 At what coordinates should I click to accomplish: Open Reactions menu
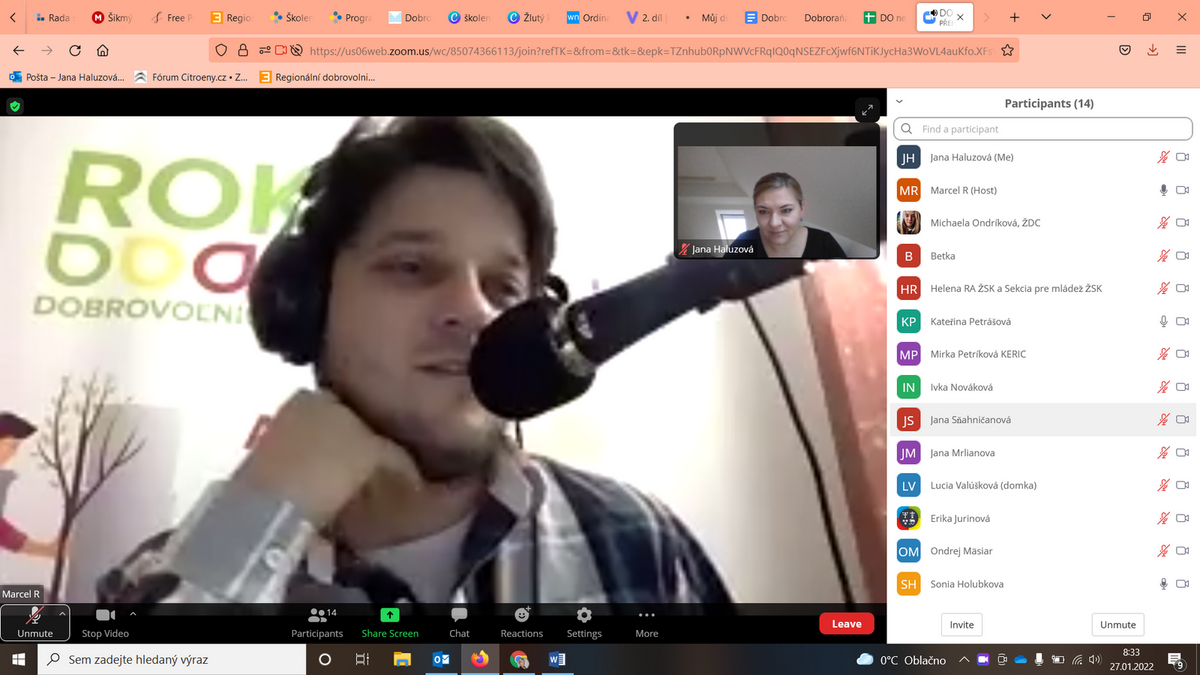point(522,622)
